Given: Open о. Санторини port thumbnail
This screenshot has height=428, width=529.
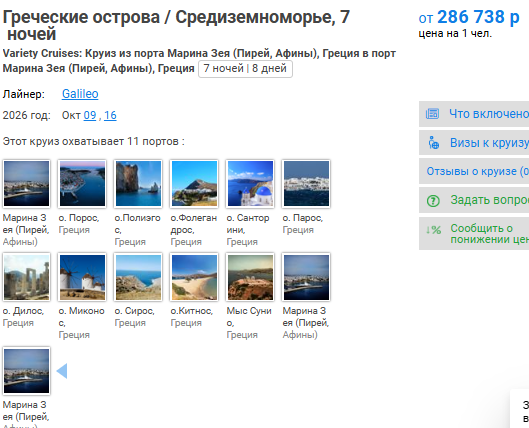Looking at the screenshot, I should pos(250,183).
